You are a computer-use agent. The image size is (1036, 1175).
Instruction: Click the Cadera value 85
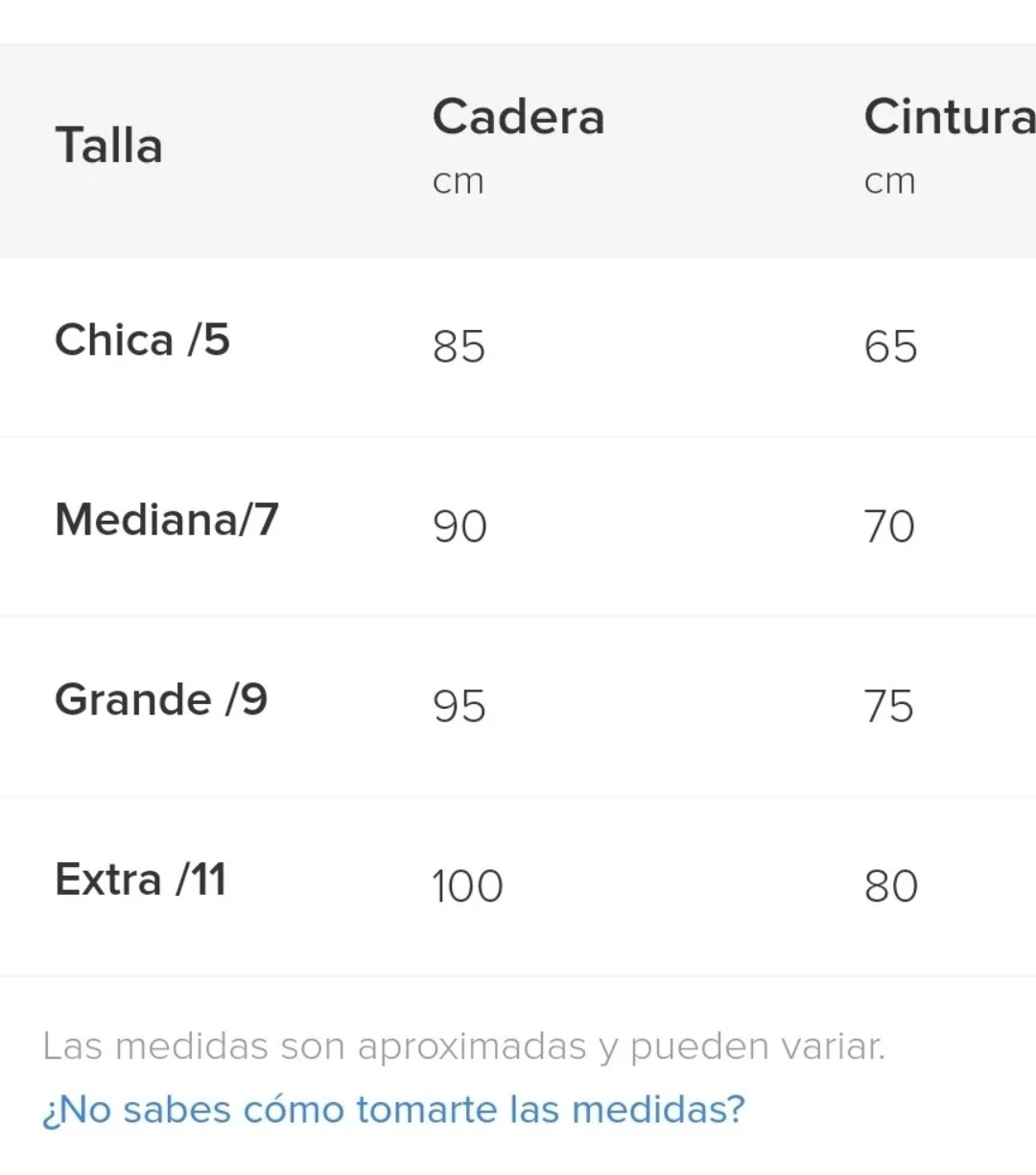click(459, 347)
